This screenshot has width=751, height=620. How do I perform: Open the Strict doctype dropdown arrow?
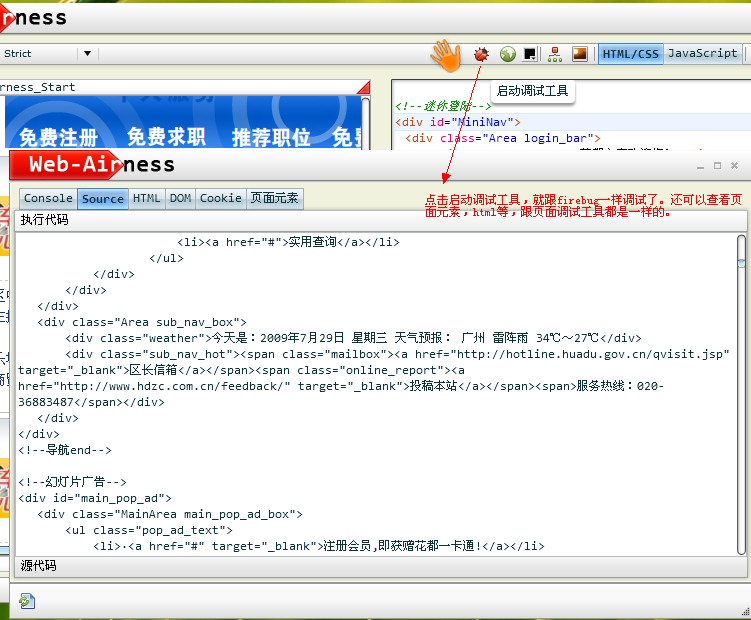coord(87,54)
